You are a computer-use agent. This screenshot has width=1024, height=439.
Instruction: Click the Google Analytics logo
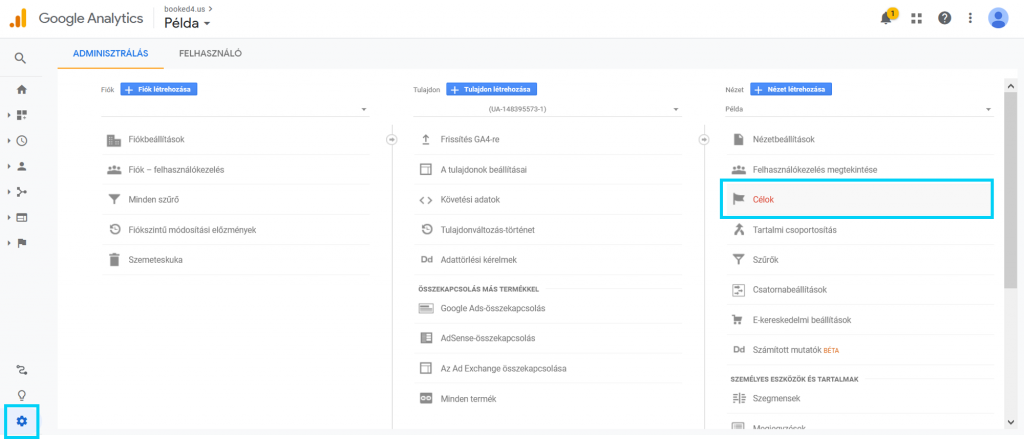pos(76,18)
